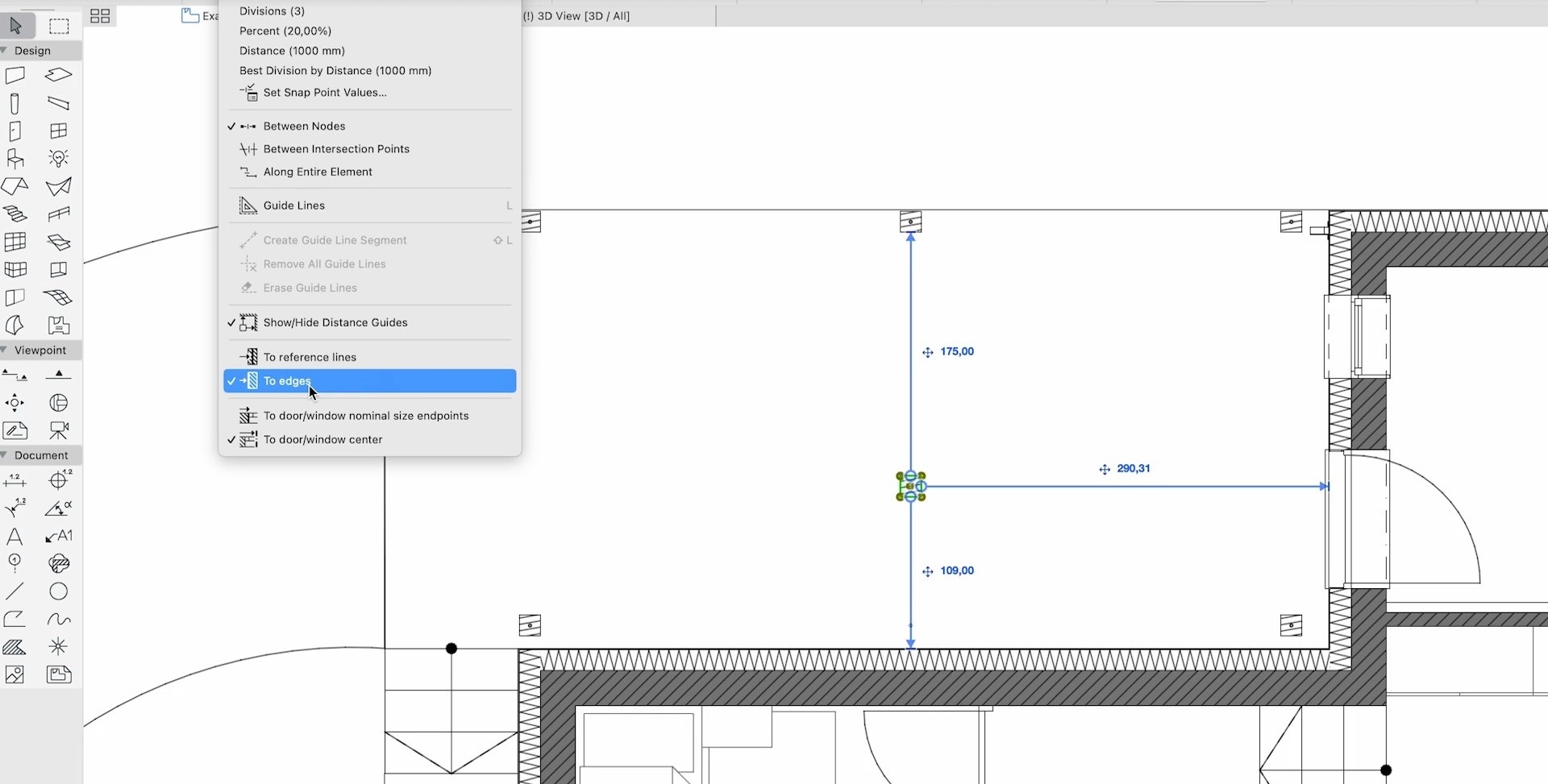Select the Label tool
The height and width of the screenshot is (784, 1548).
(59, 537)
